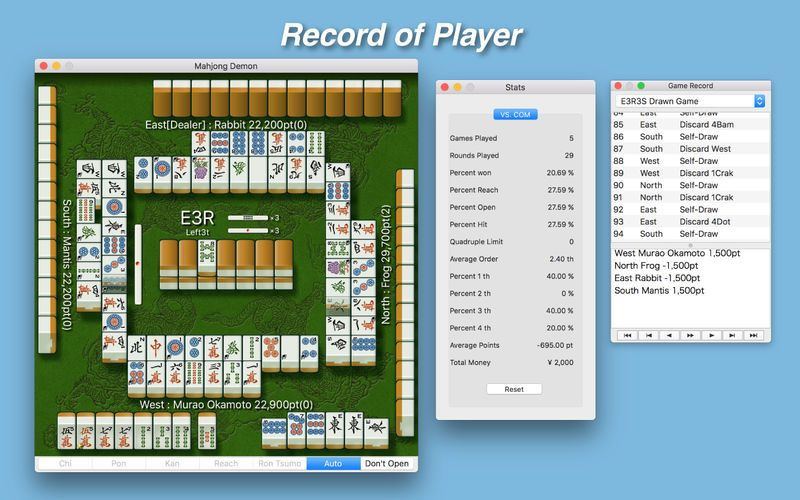The height and width of the screenshot is (500, 800).
Task: Click the face-up dora indicator tile
Action: [x=207, y=258]
